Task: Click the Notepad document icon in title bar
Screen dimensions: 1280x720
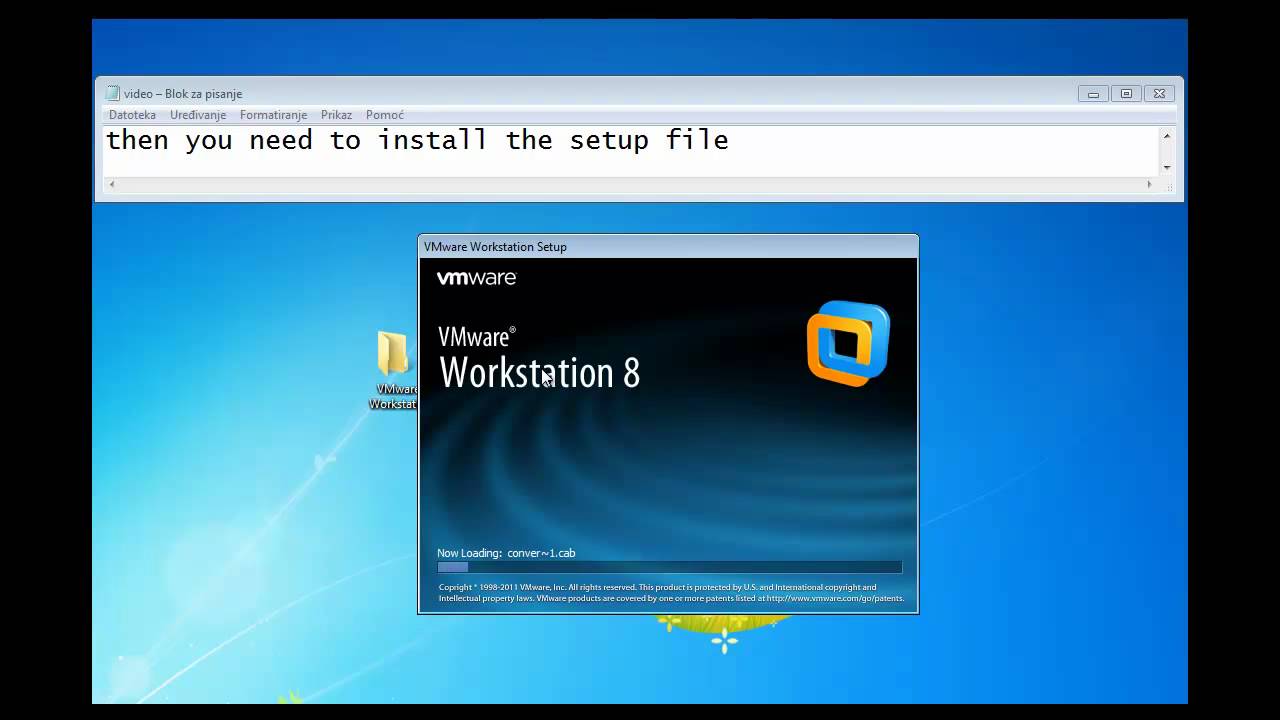Action: (x=113, y=93)
